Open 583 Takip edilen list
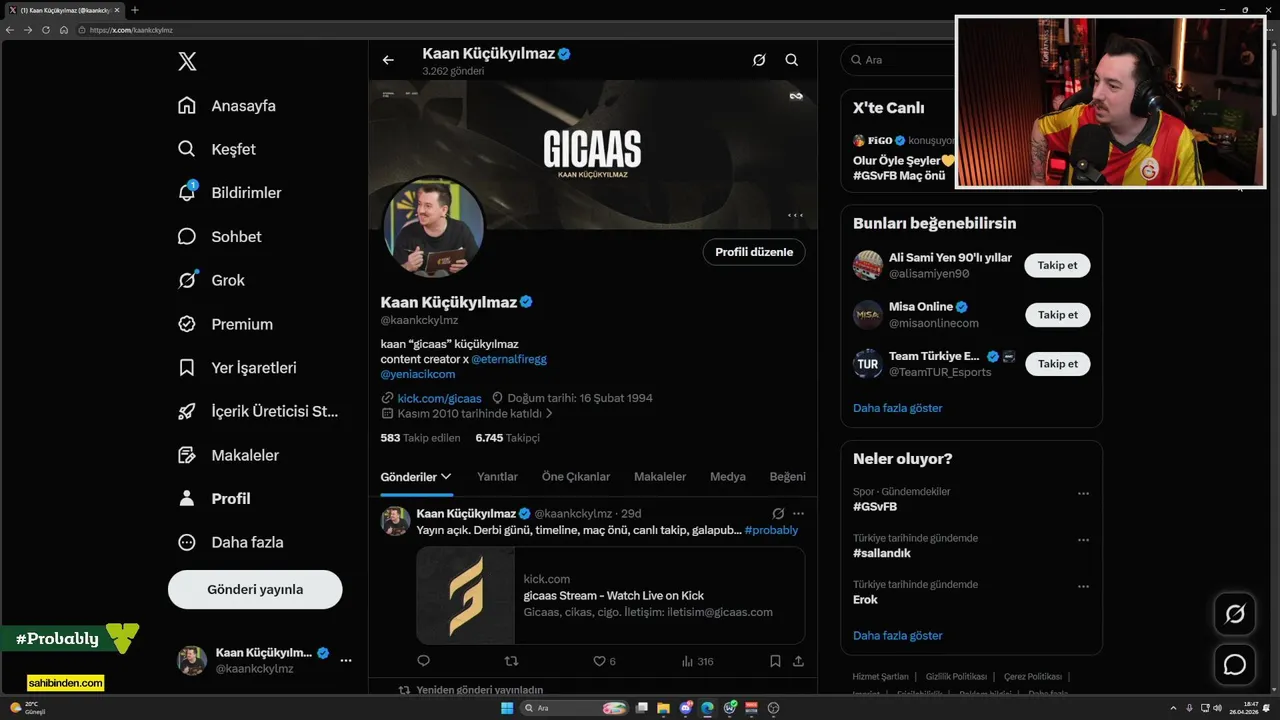Image resolution: width=1280 pixels, height=720 pixels. (x=420, y=438)
